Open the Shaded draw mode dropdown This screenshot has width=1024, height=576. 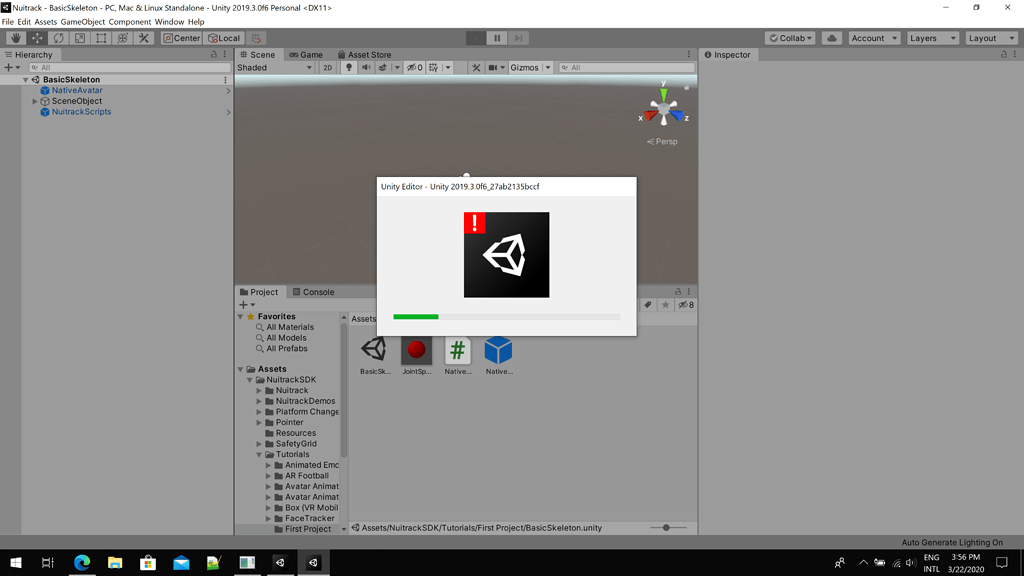275,68
